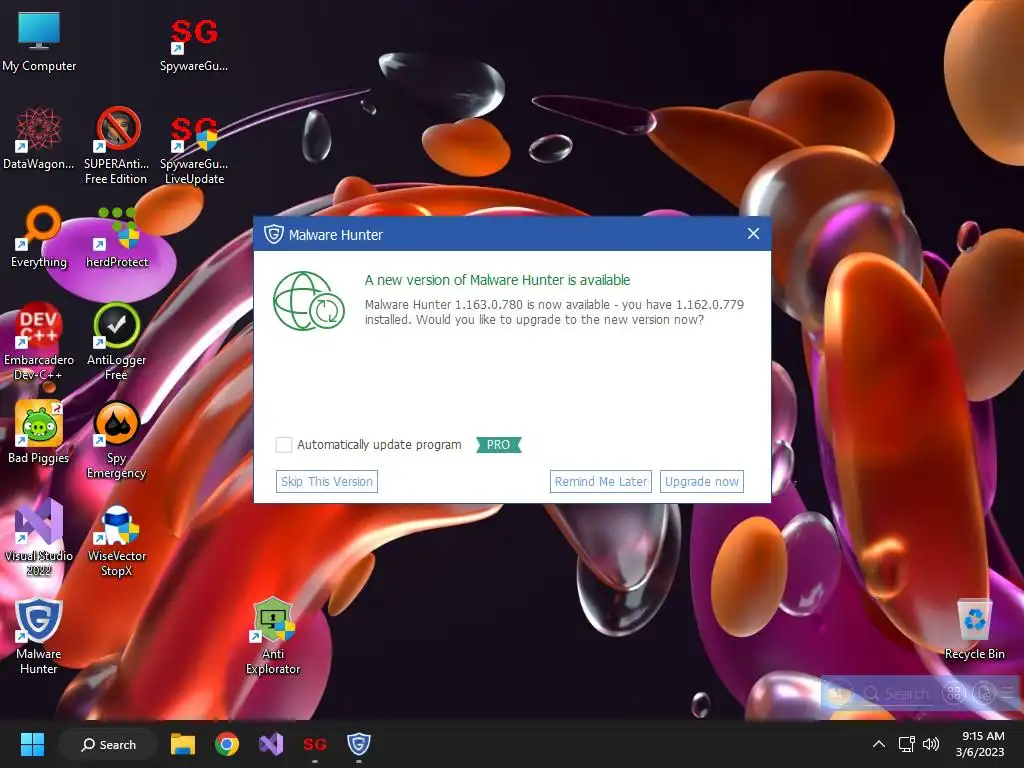
Task: Launch SpywareGuard LiveUpdate shortcut
Action: point(194,150)
